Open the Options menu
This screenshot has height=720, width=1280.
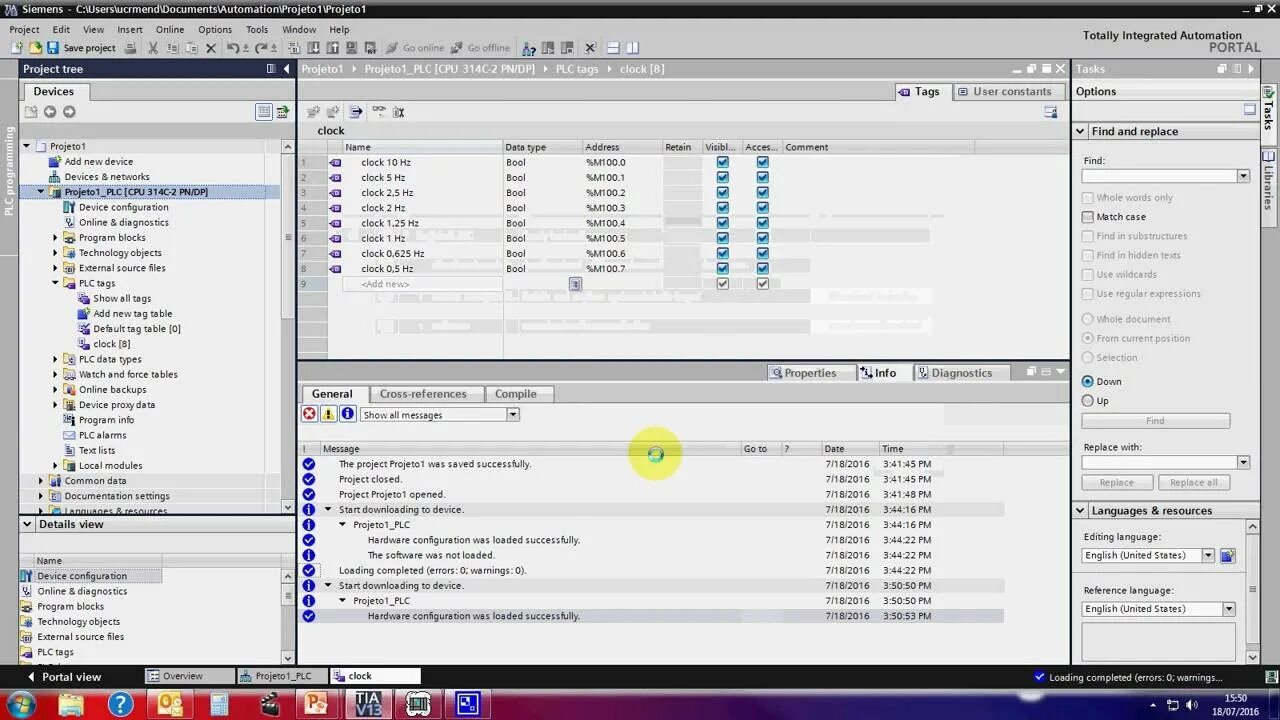(x=215, y=30)
